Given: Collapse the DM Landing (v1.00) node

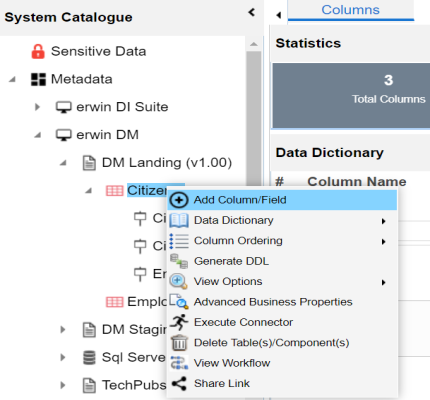Looking at the screenshot, I should coord(63,163).
